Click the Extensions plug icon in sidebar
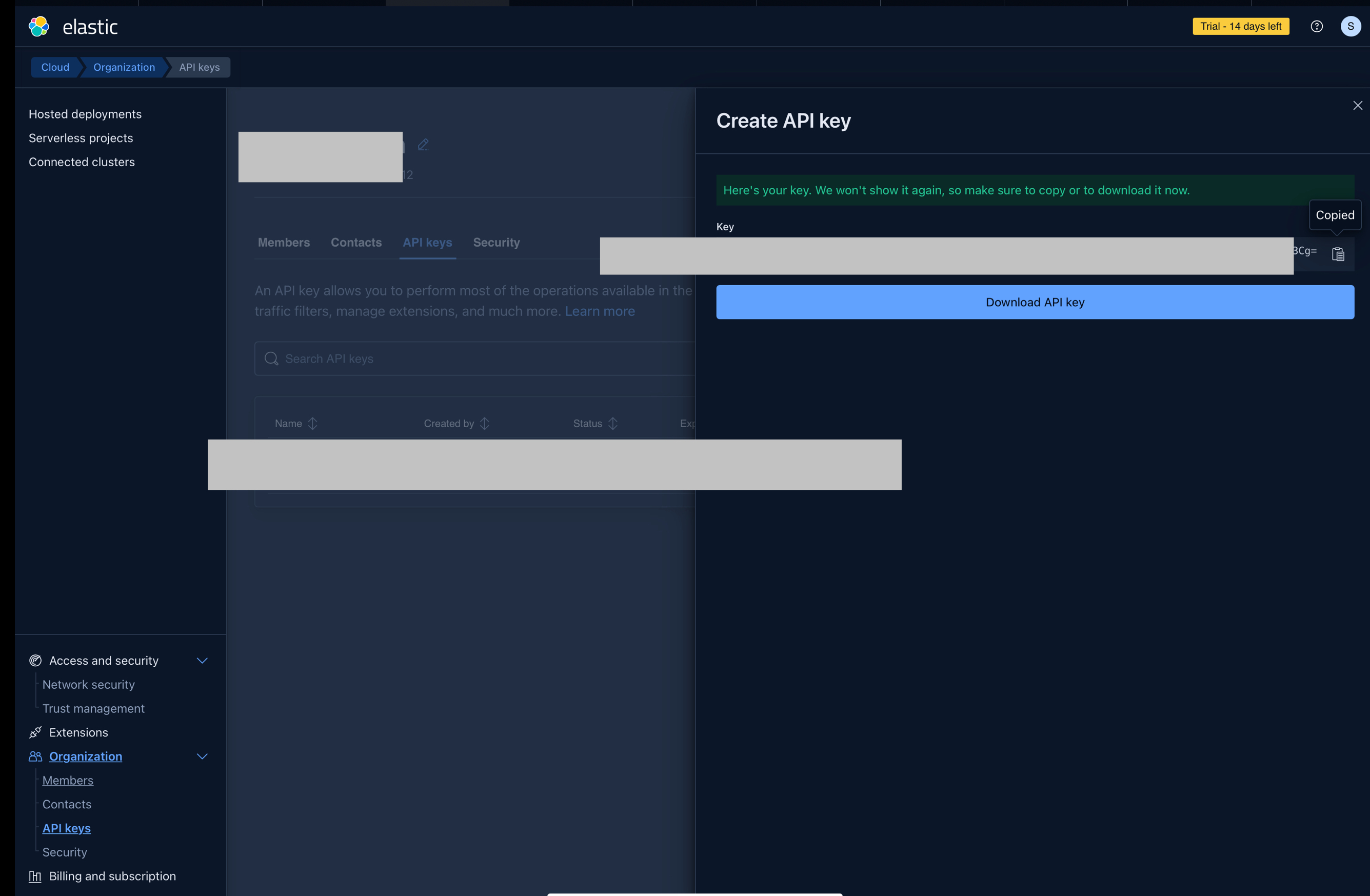The width and height of the screenshot is (1370, 896). click(35, 732)
